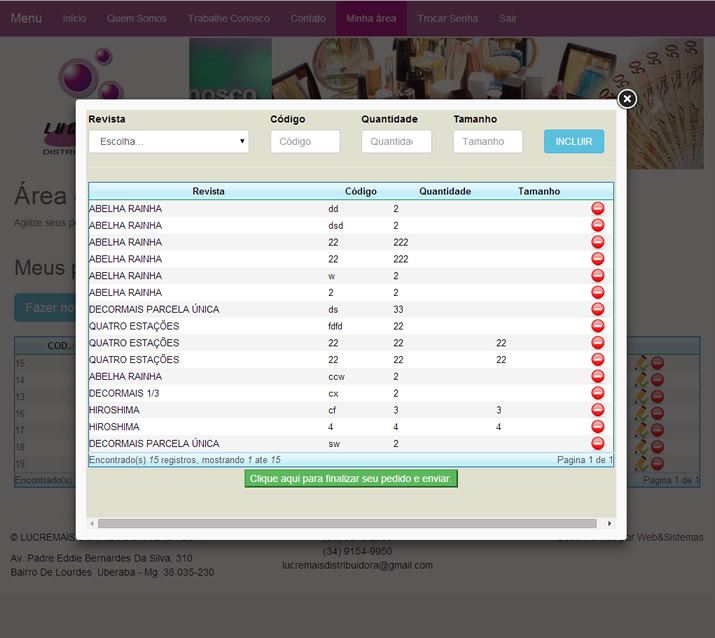715x638 pixels.
Task: Delete the ABELHA RAINHA row with code w
Action: pyautogui.click(x=597, y=275)
